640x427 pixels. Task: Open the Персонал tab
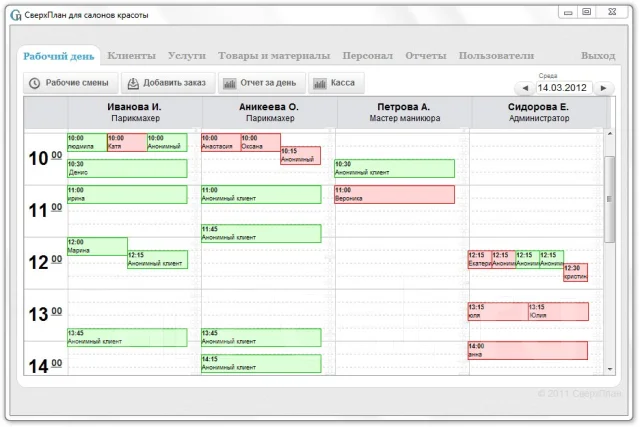coord(367,56)
